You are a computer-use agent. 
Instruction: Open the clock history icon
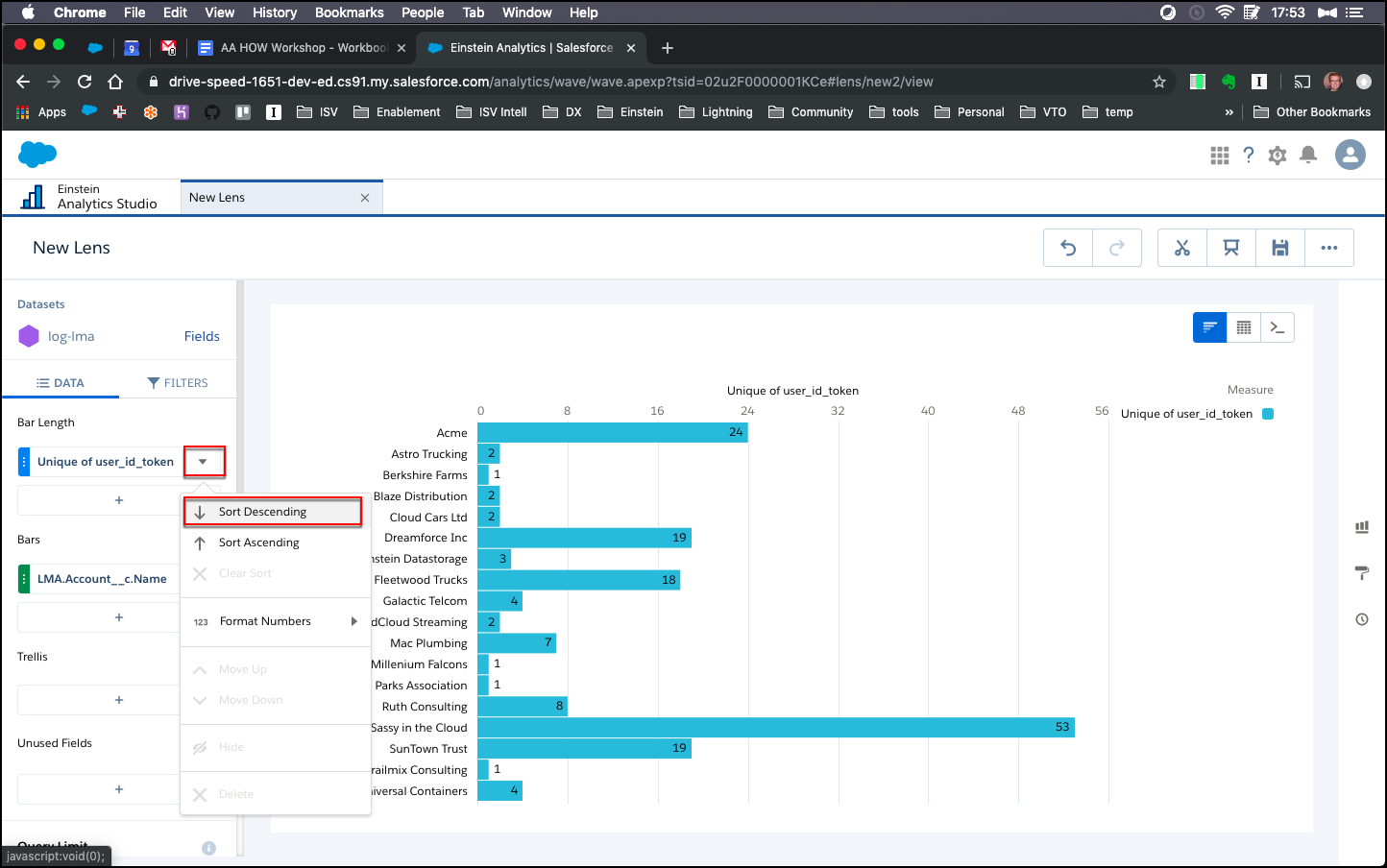pyautogui.click(x=1362, y=619)
